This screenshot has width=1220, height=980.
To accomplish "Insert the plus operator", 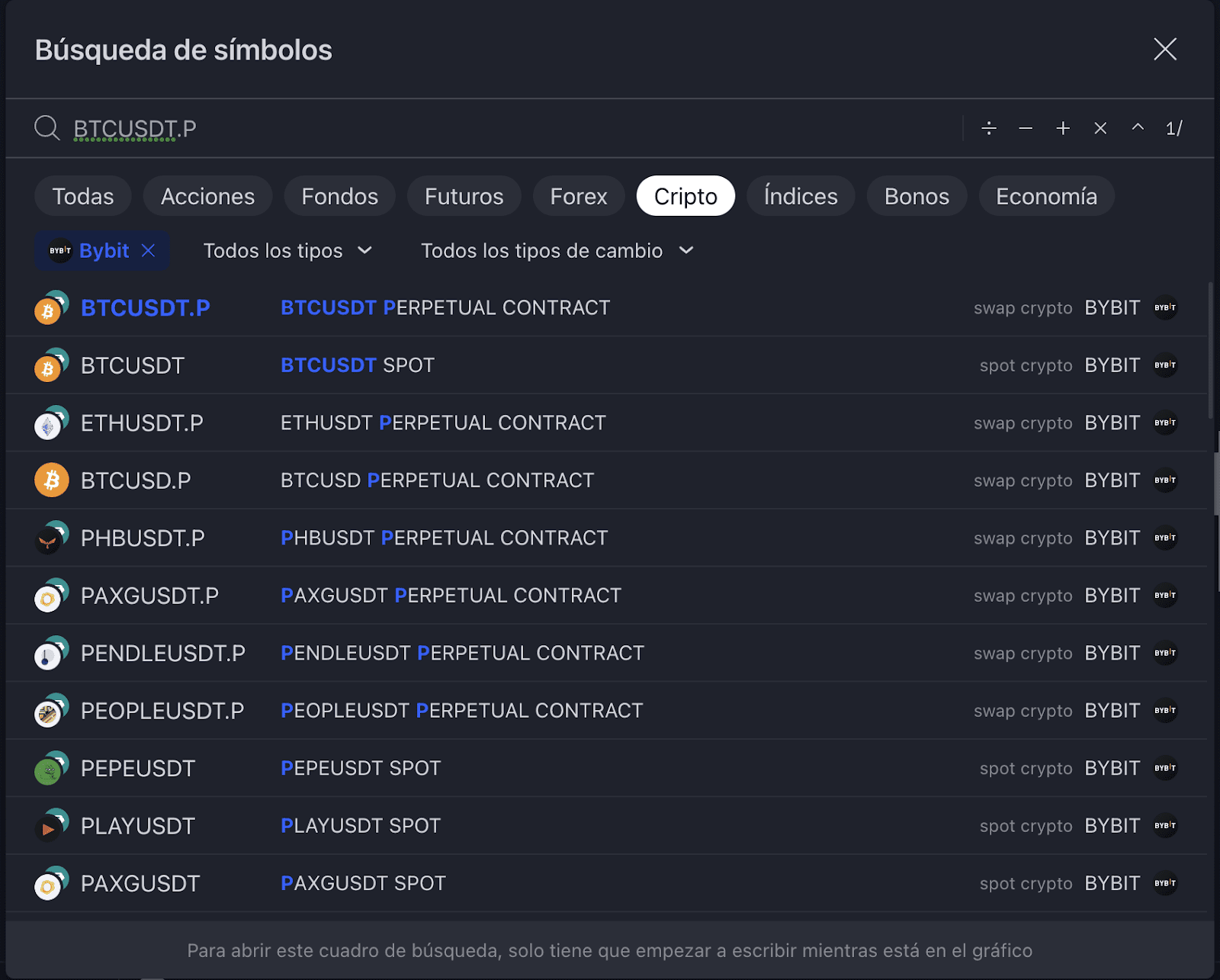I will (x=1063, y=128).
